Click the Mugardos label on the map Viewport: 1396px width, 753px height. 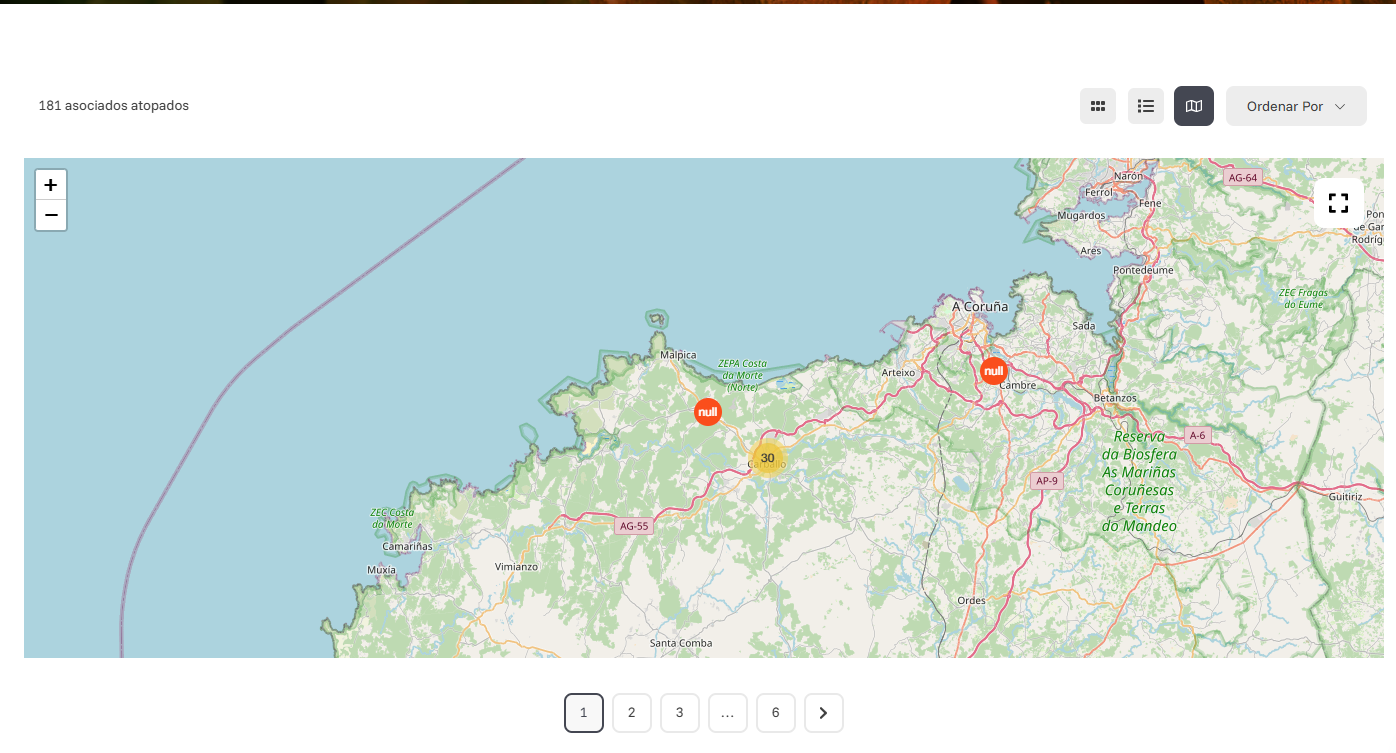(1081, 215)
